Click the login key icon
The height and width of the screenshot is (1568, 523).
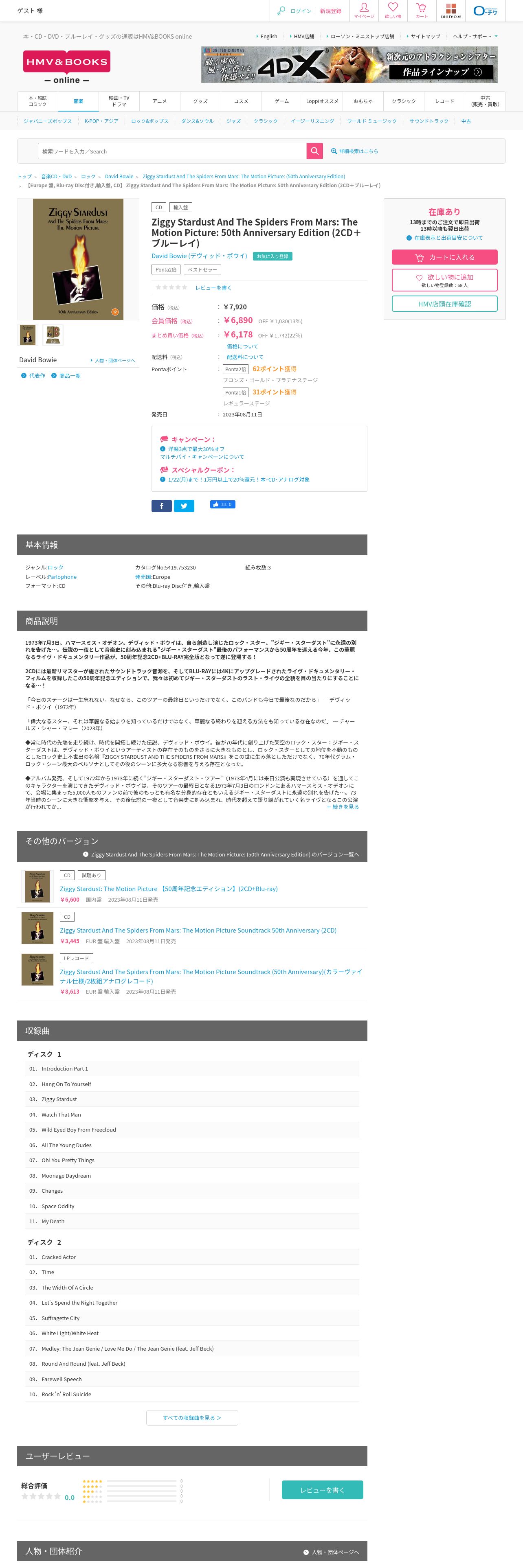click(x=281, y=10)
